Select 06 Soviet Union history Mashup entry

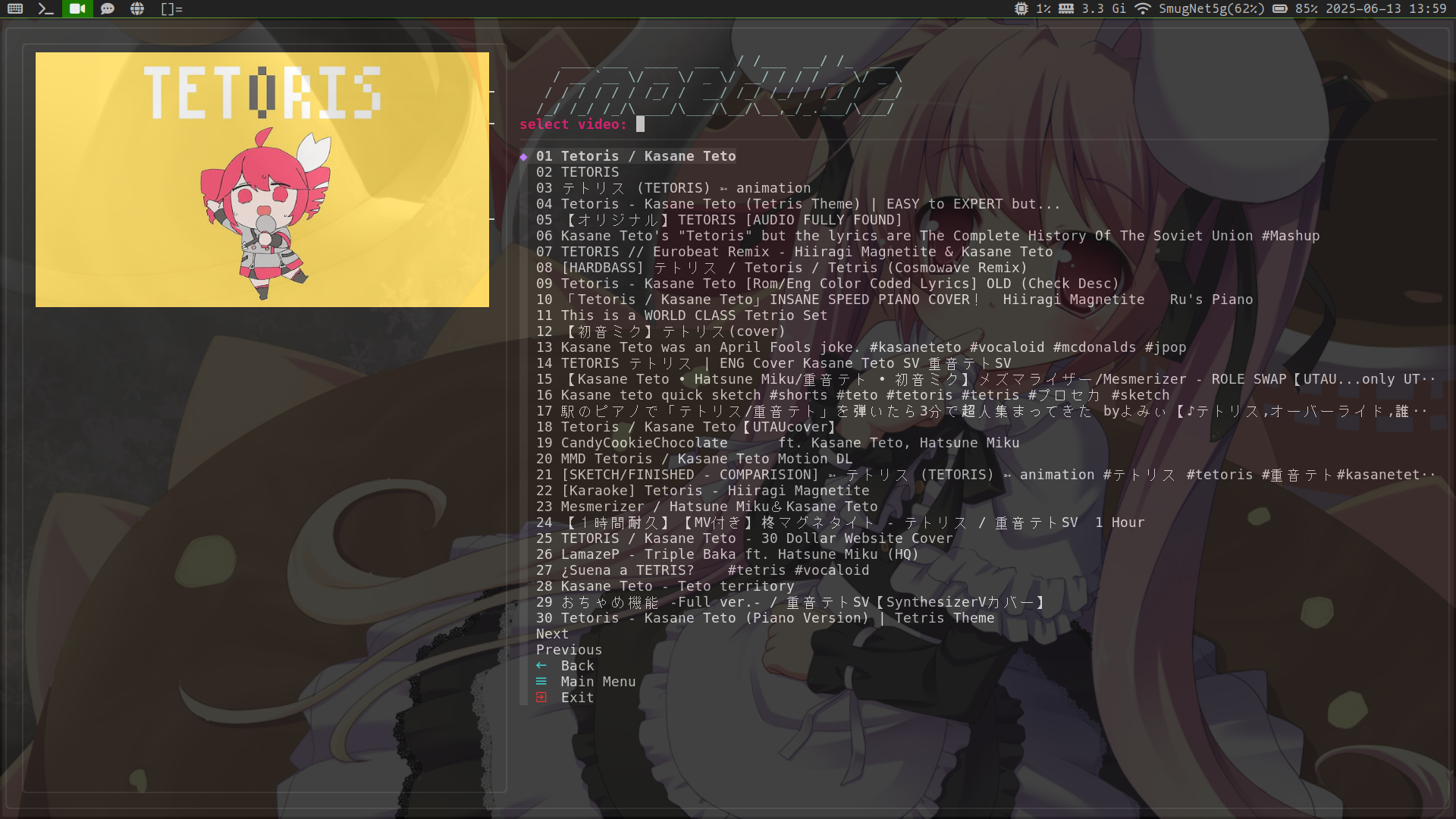coord(927,236)
